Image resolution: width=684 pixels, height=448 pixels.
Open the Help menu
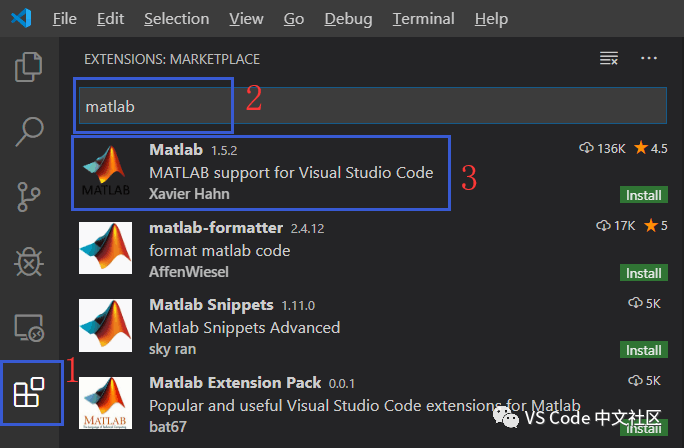[491, 19]
